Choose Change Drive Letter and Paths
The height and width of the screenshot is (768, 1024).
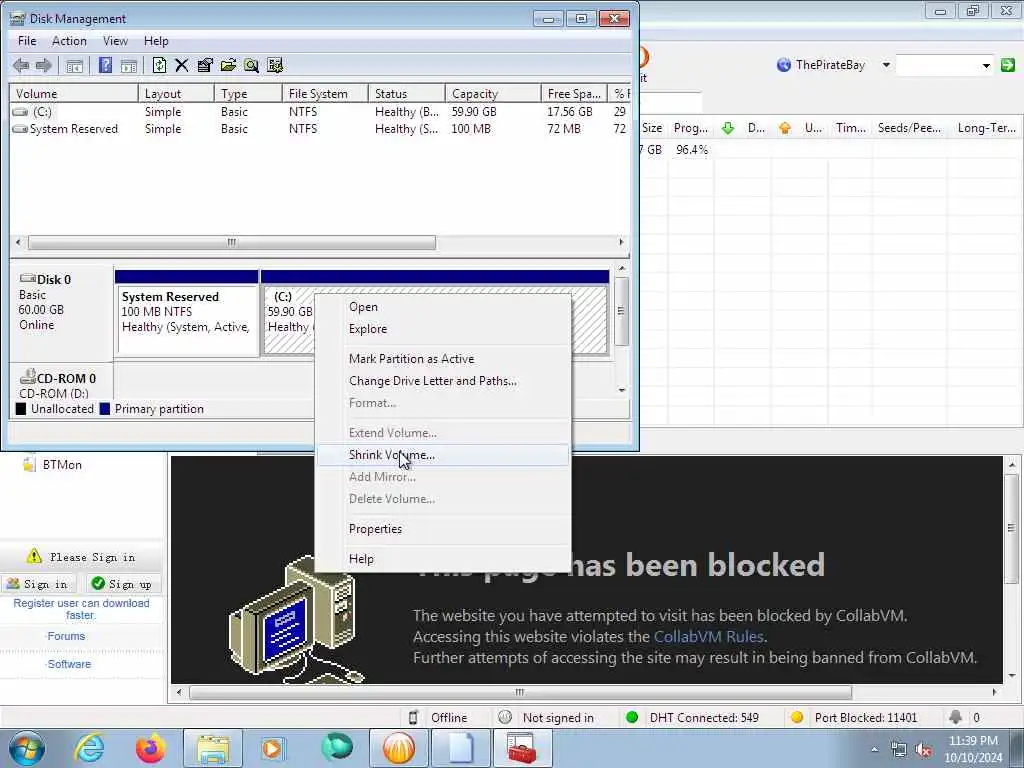tap(443, 381)
